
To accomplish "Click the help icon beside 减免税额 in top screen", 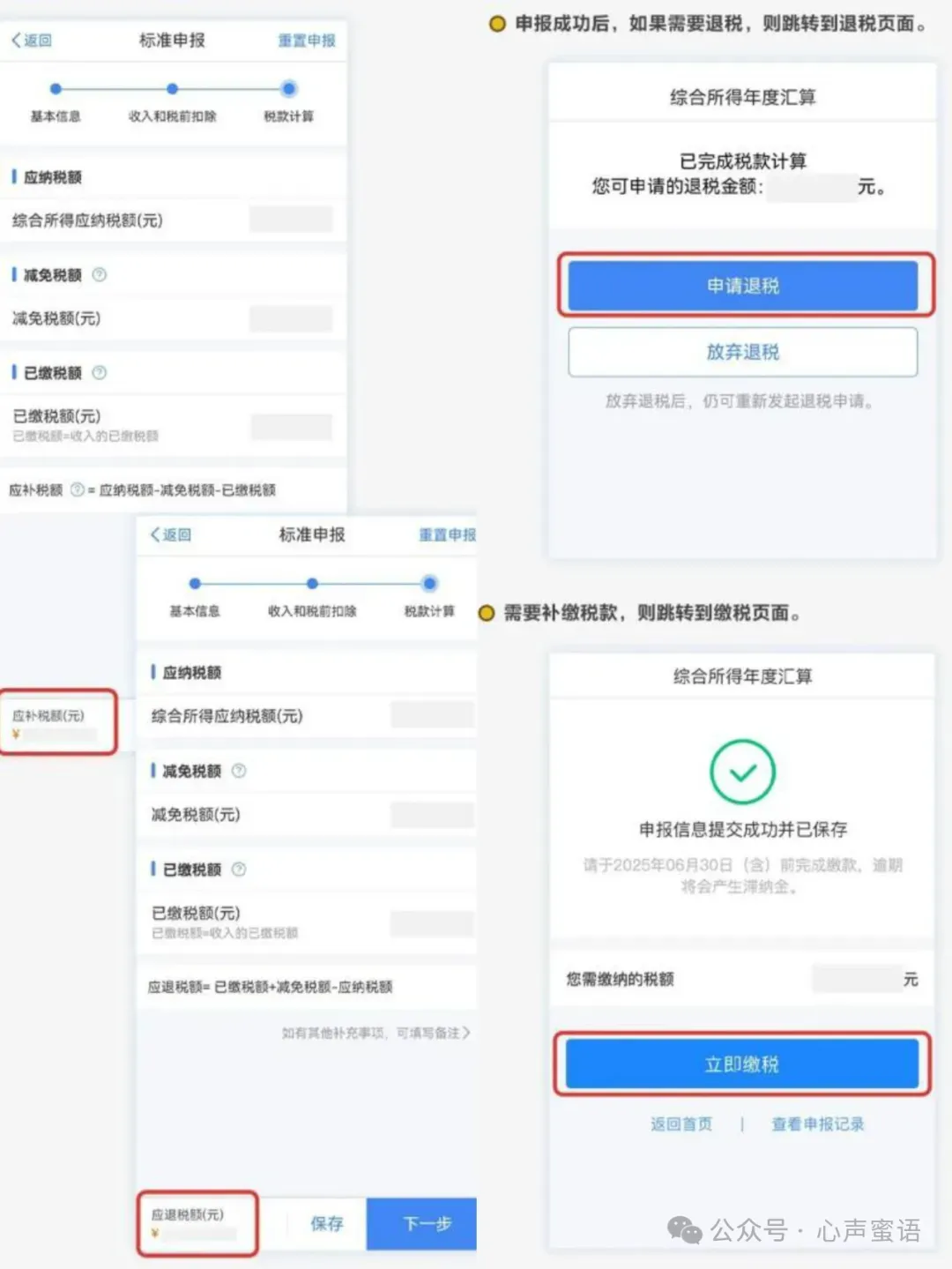I will [x=100, y=274].
